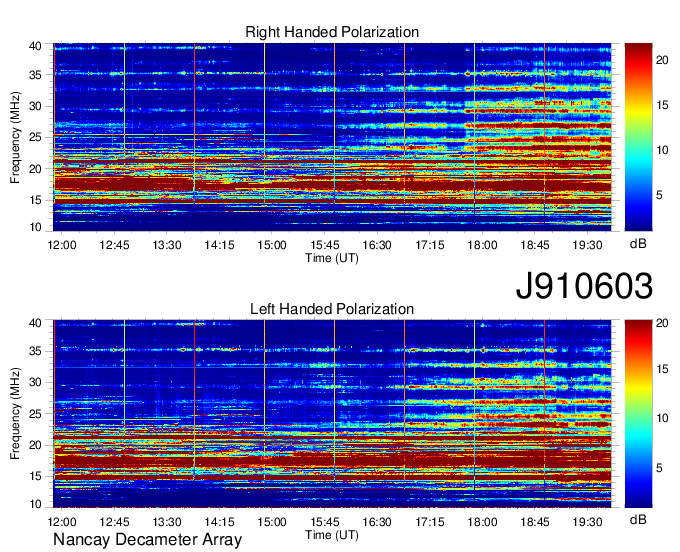Pick the 18:45 tick on Left Handed plot

[x=535, y=522]
